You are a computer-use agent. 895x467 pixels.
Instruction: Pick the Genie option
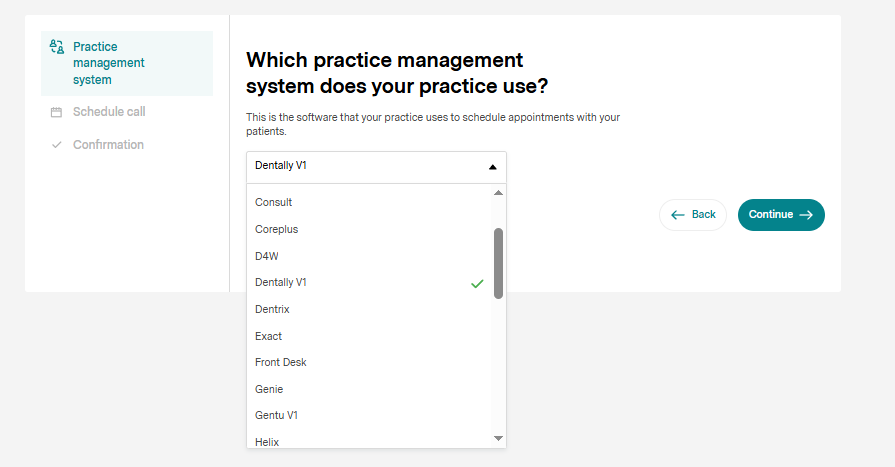[270, 389]
